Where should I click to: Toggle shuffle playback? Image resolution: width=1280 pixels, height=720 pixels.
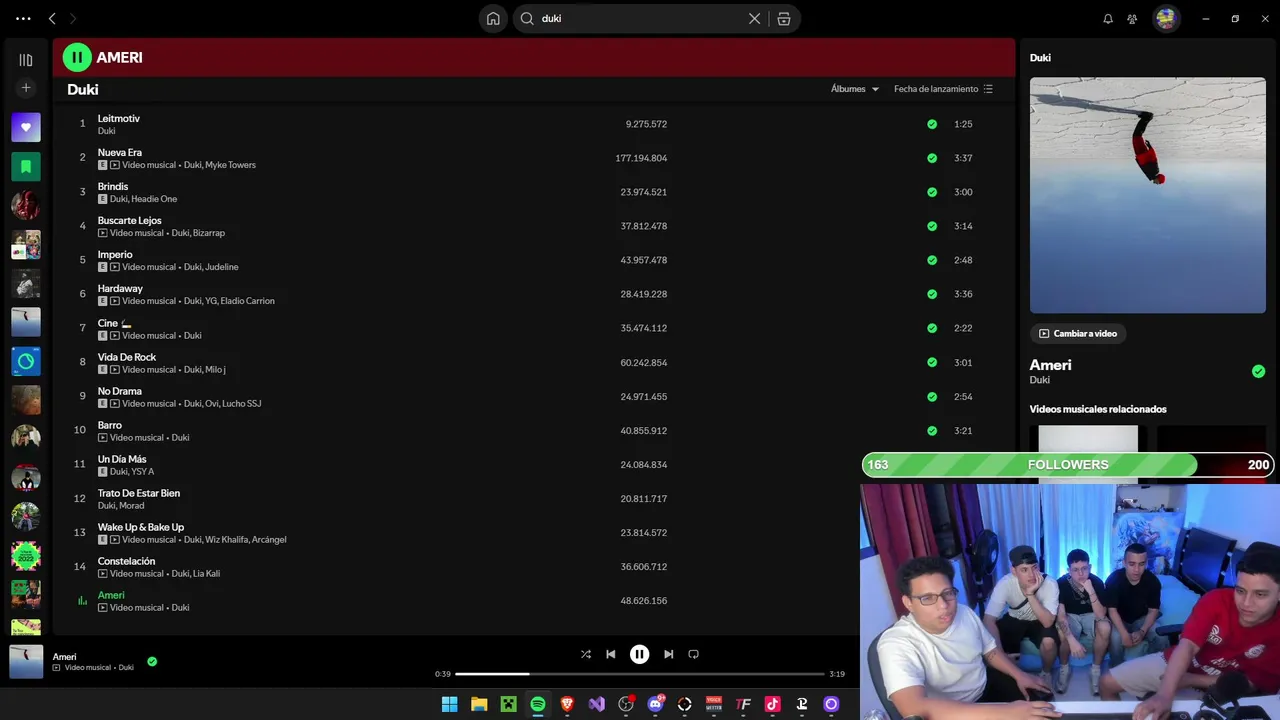[586, 654]
